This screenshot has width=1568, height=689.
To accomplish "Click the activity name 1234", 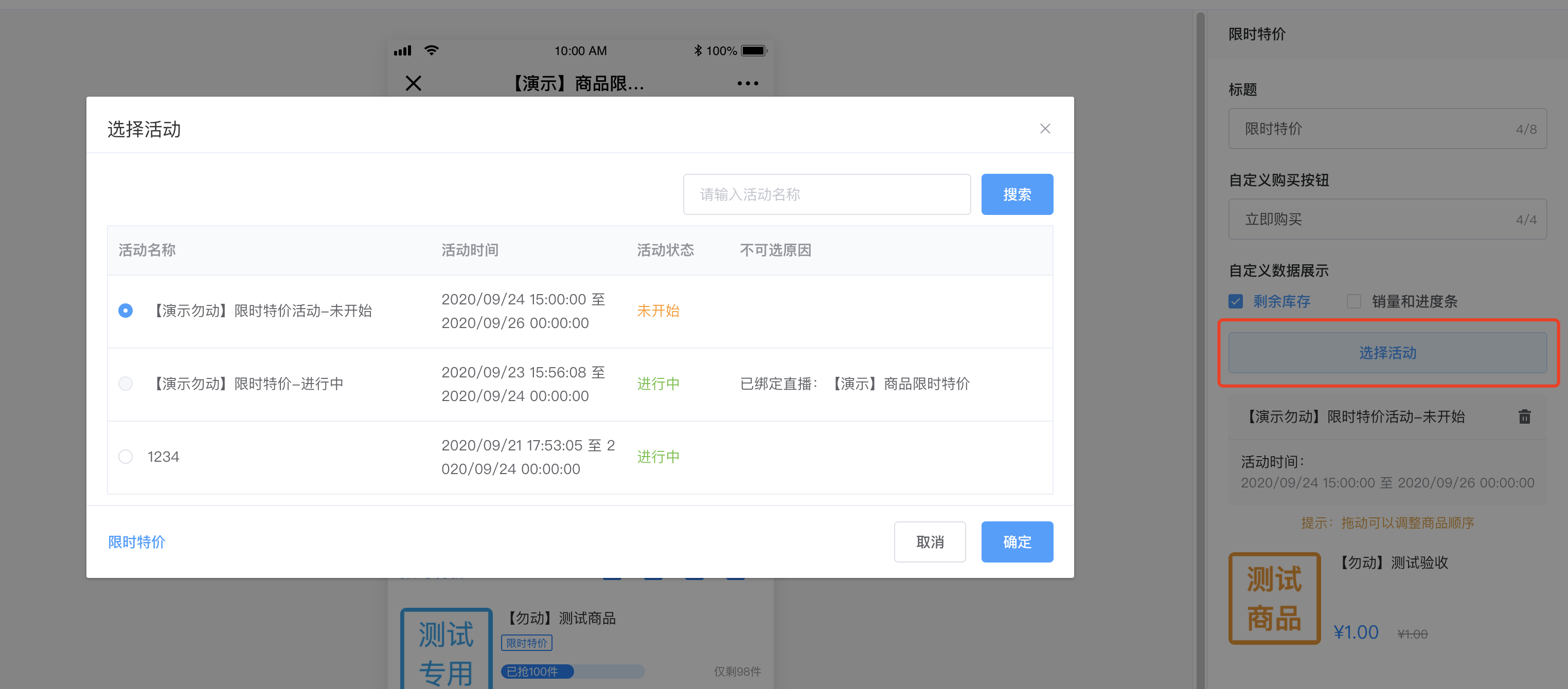I will pyautogui.click(x=163, y=457).
